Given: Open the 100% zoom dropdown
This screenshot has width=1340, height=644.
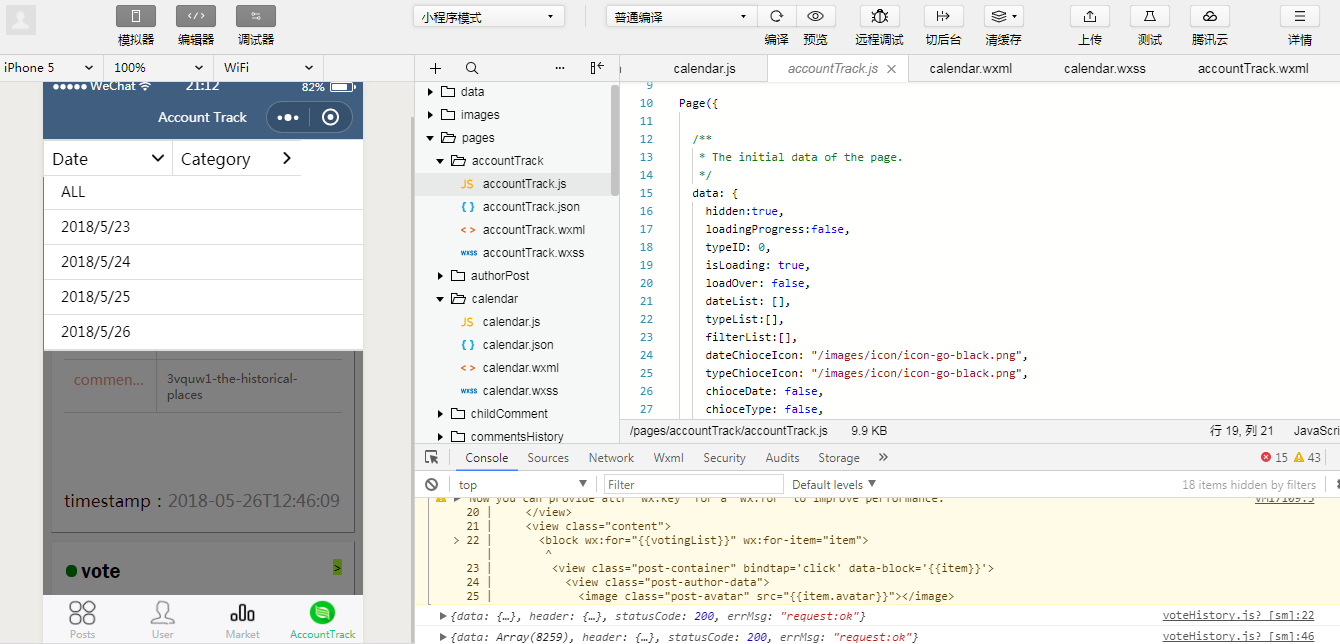Looking at the screenshot, I should click(156, 67).
